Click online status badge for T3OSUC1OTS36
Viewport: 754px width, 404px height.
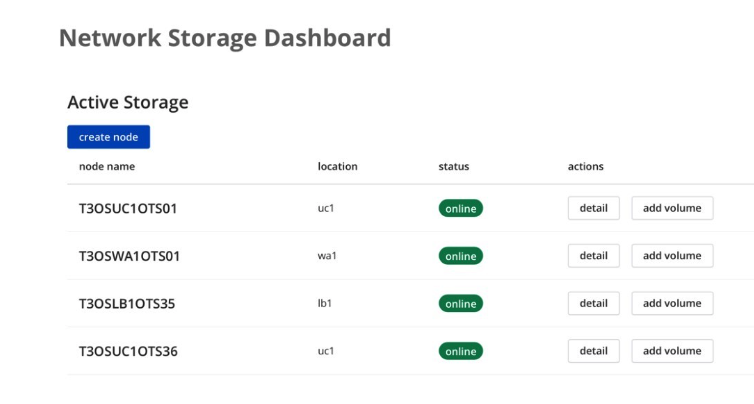point(461,351)
